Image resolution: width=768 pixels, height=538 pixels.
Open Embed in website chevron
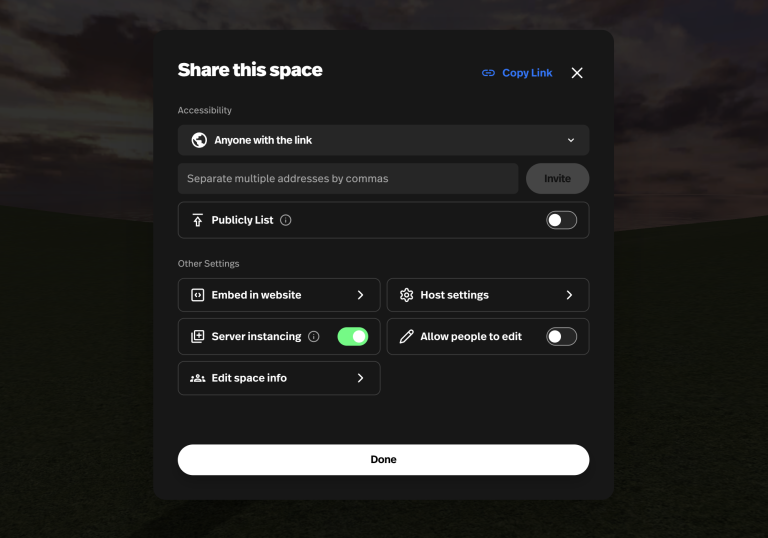pos(360,295)
